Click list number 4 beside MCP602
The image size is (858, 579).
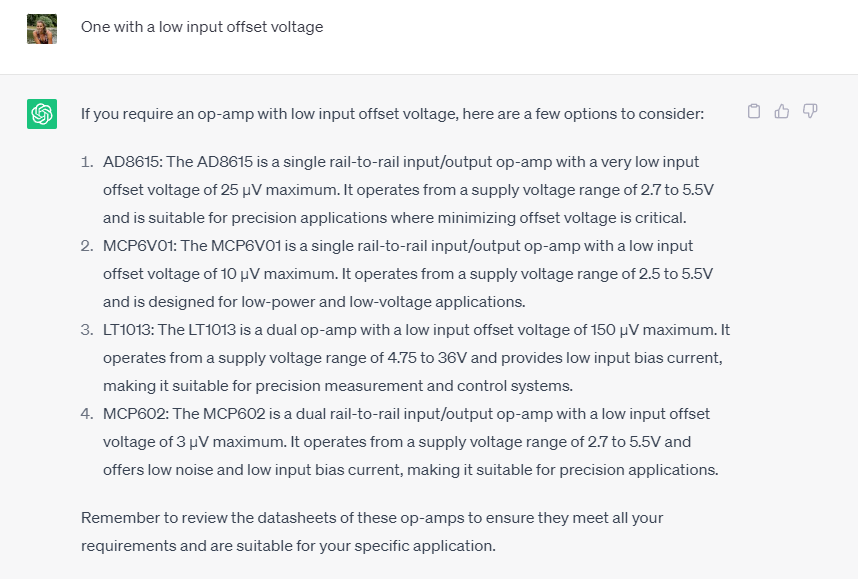point(87,414)
